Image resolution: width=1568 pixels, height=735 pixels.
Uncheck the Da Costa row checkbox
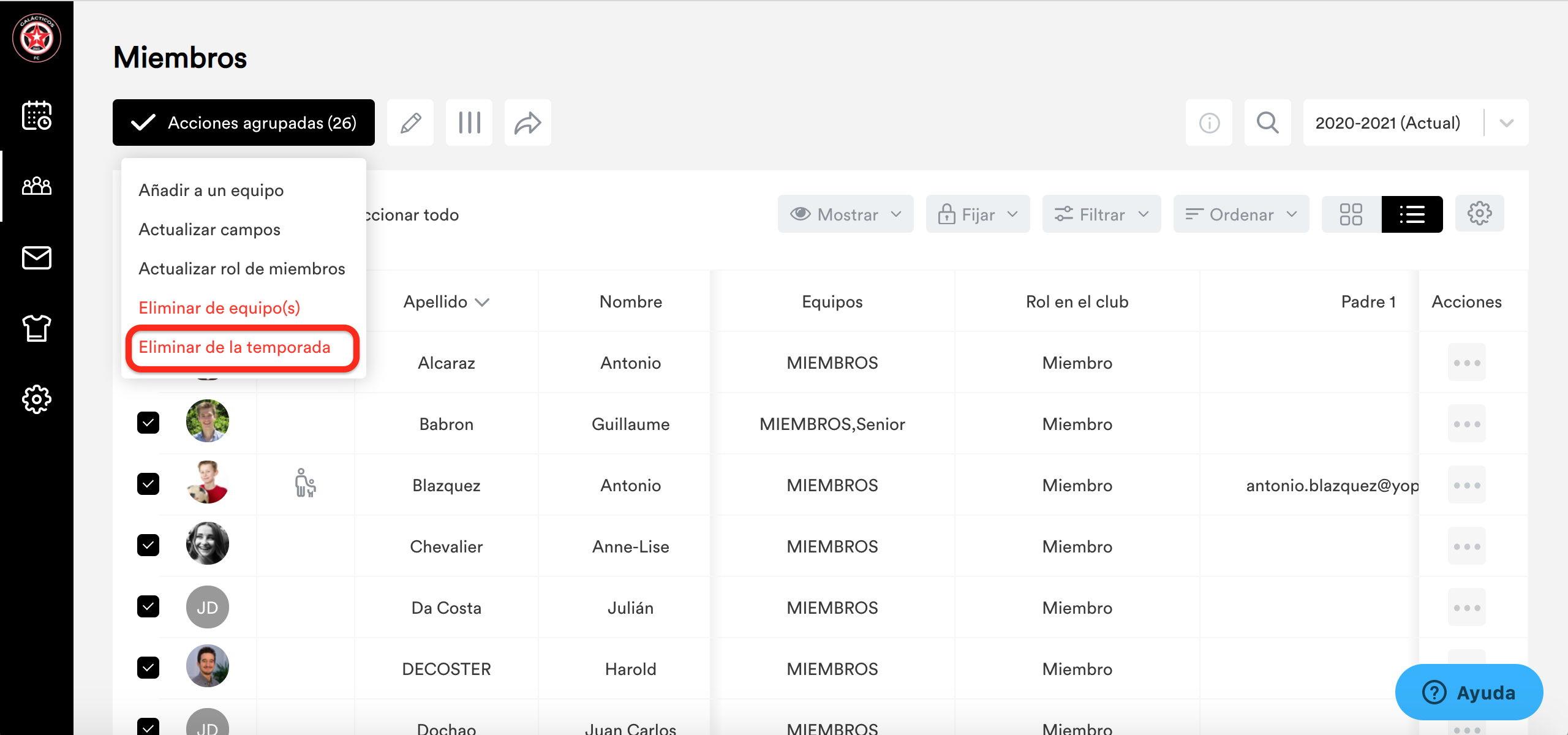coord(148,606)
